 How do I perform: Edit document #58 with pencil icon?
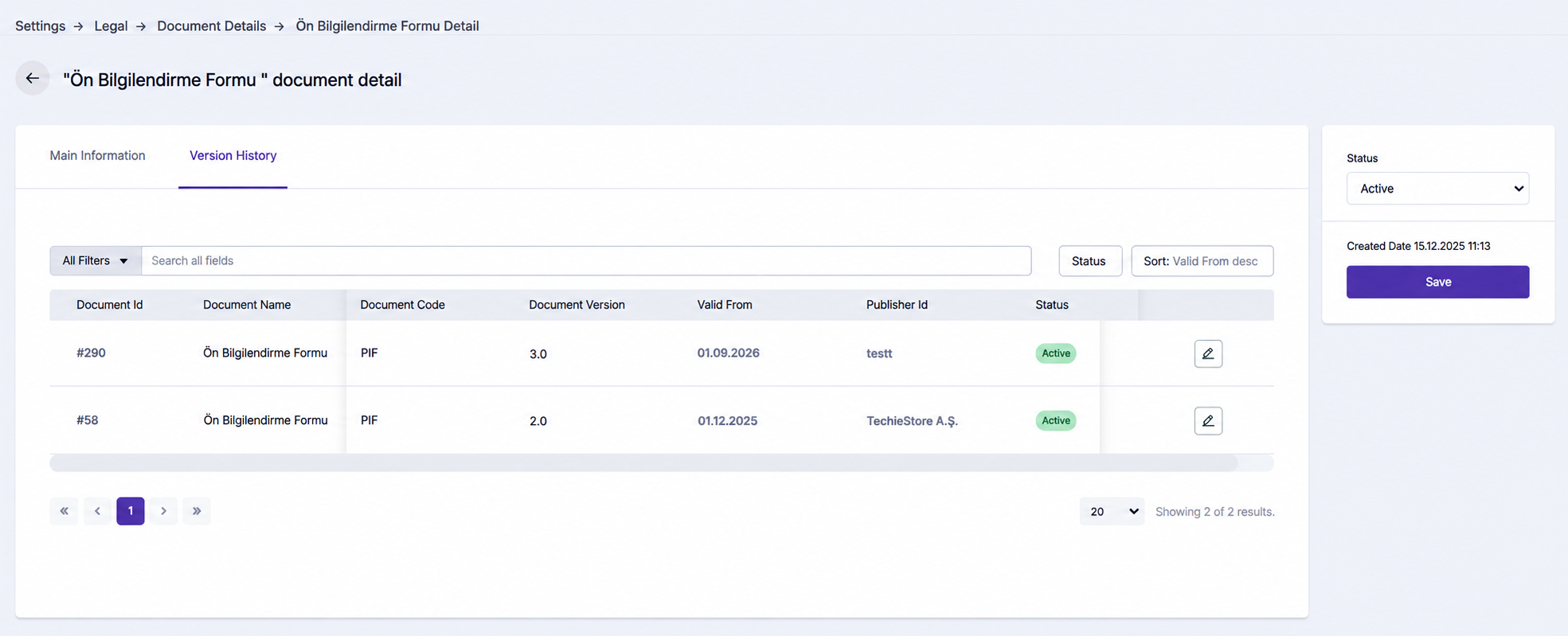[1208, 420]
